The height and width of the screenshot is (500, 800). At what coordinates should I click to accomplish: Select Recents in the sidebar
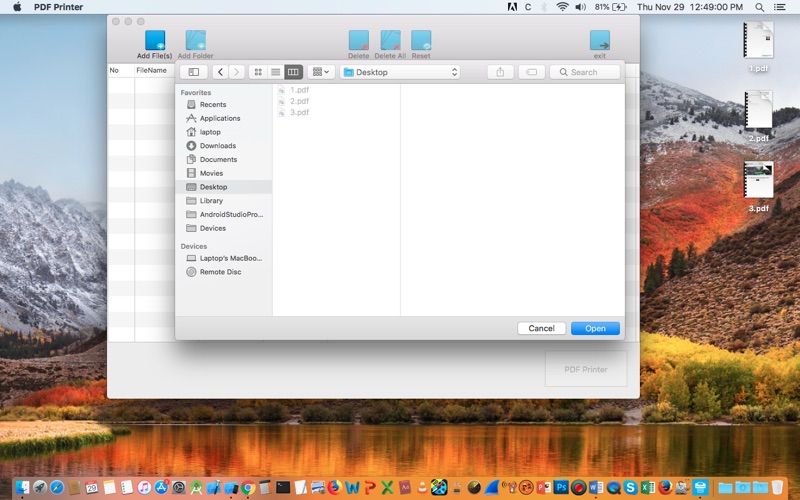[223, 104]
